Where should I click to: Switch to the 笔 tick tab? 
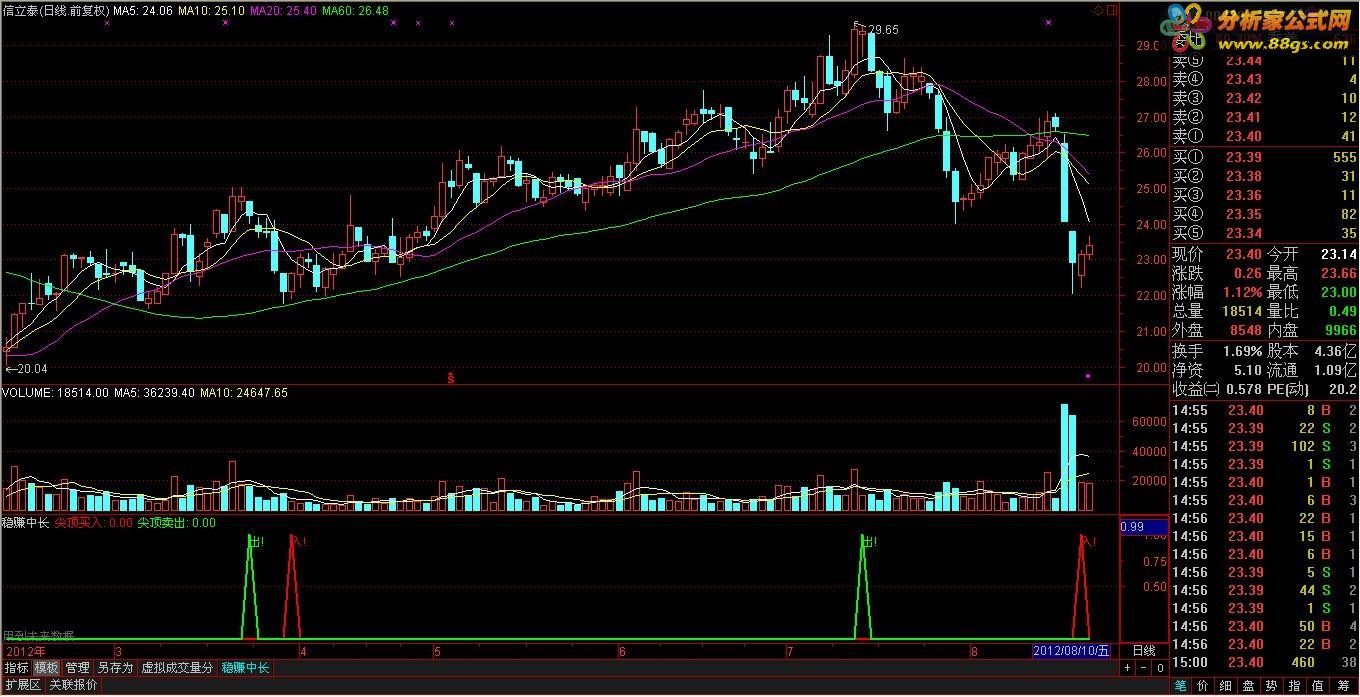point(1180,686)
